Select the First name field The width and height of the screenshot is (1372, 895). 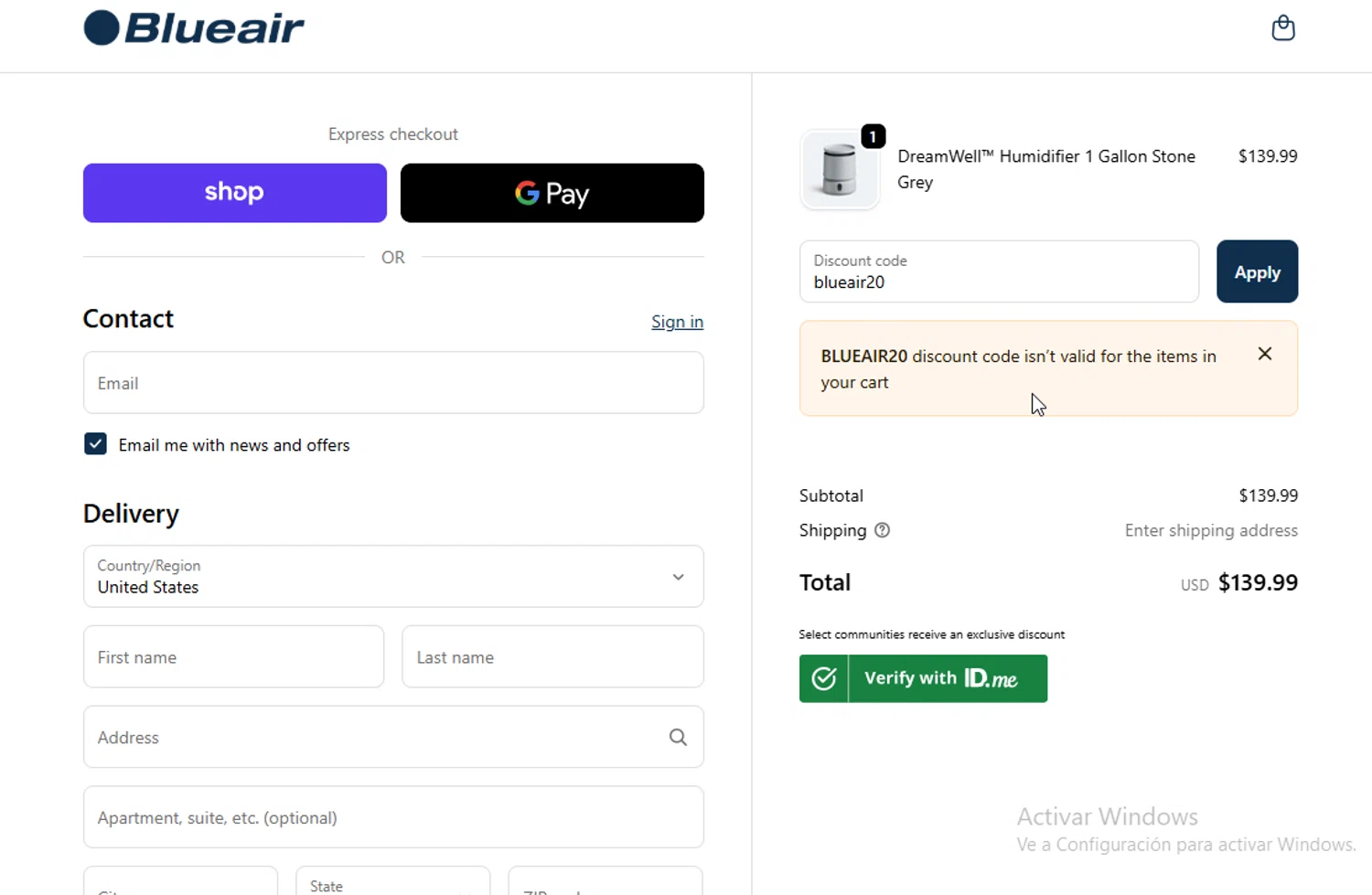tap(233, 657)
